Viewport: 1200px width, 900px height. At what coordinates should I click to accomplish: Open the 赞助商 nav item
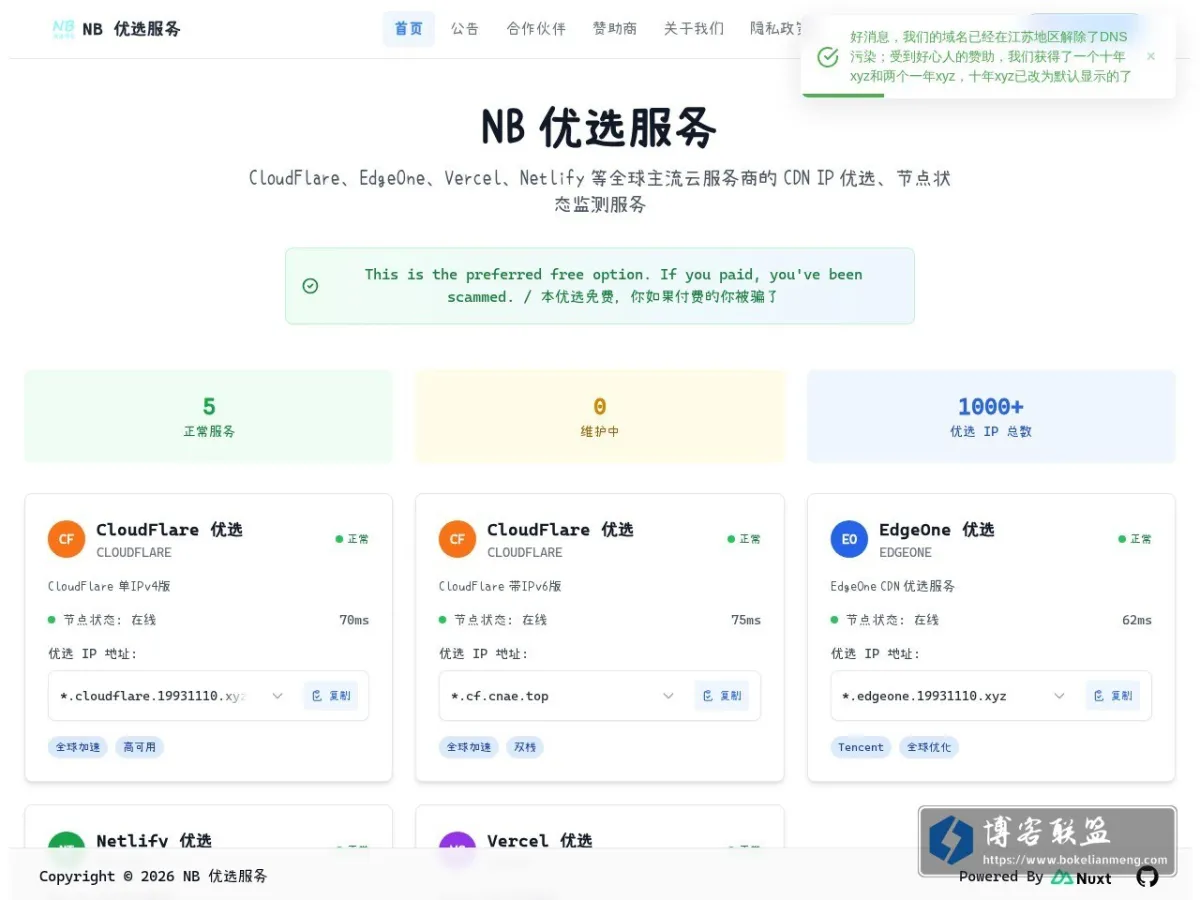pos(615,29)
